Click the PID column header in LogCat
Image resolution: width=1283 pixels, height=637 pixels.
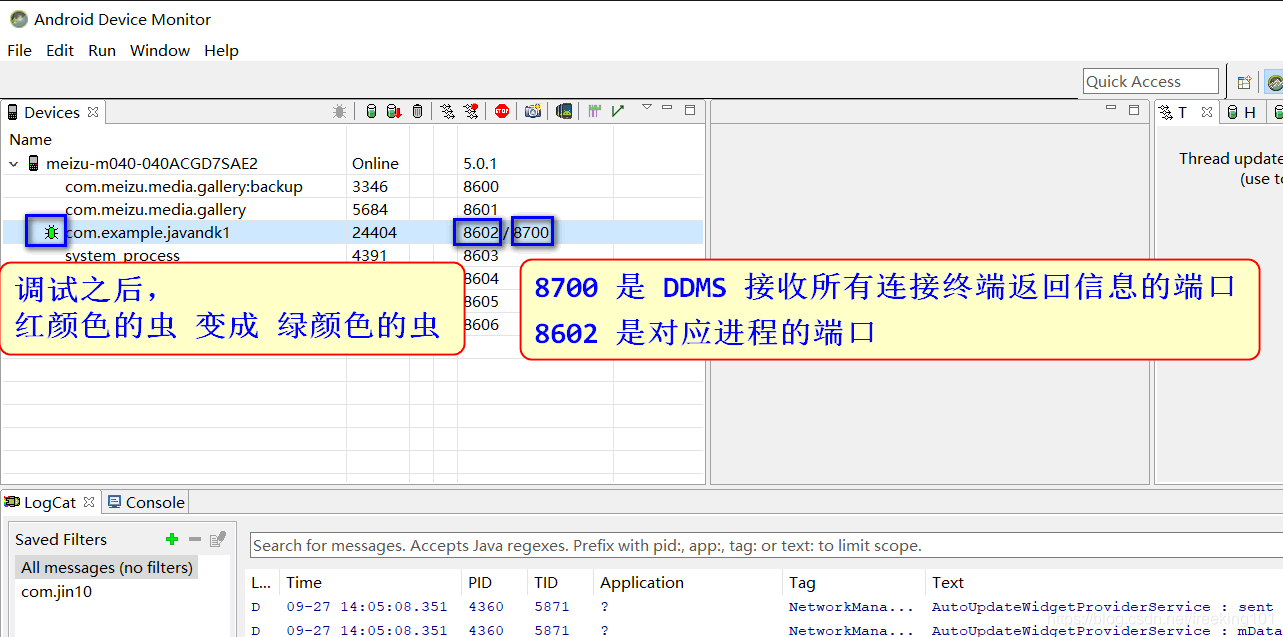(480, 582)
